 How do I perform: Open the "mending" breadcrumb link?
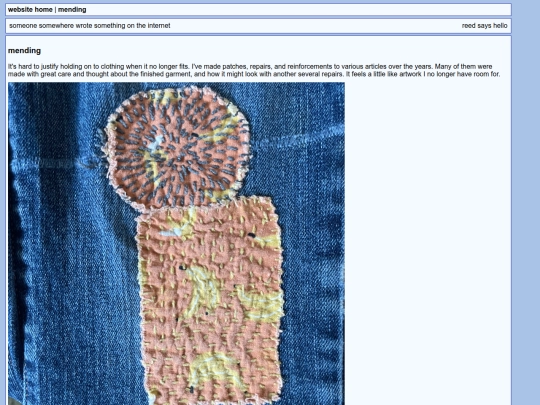pos(72,10)
